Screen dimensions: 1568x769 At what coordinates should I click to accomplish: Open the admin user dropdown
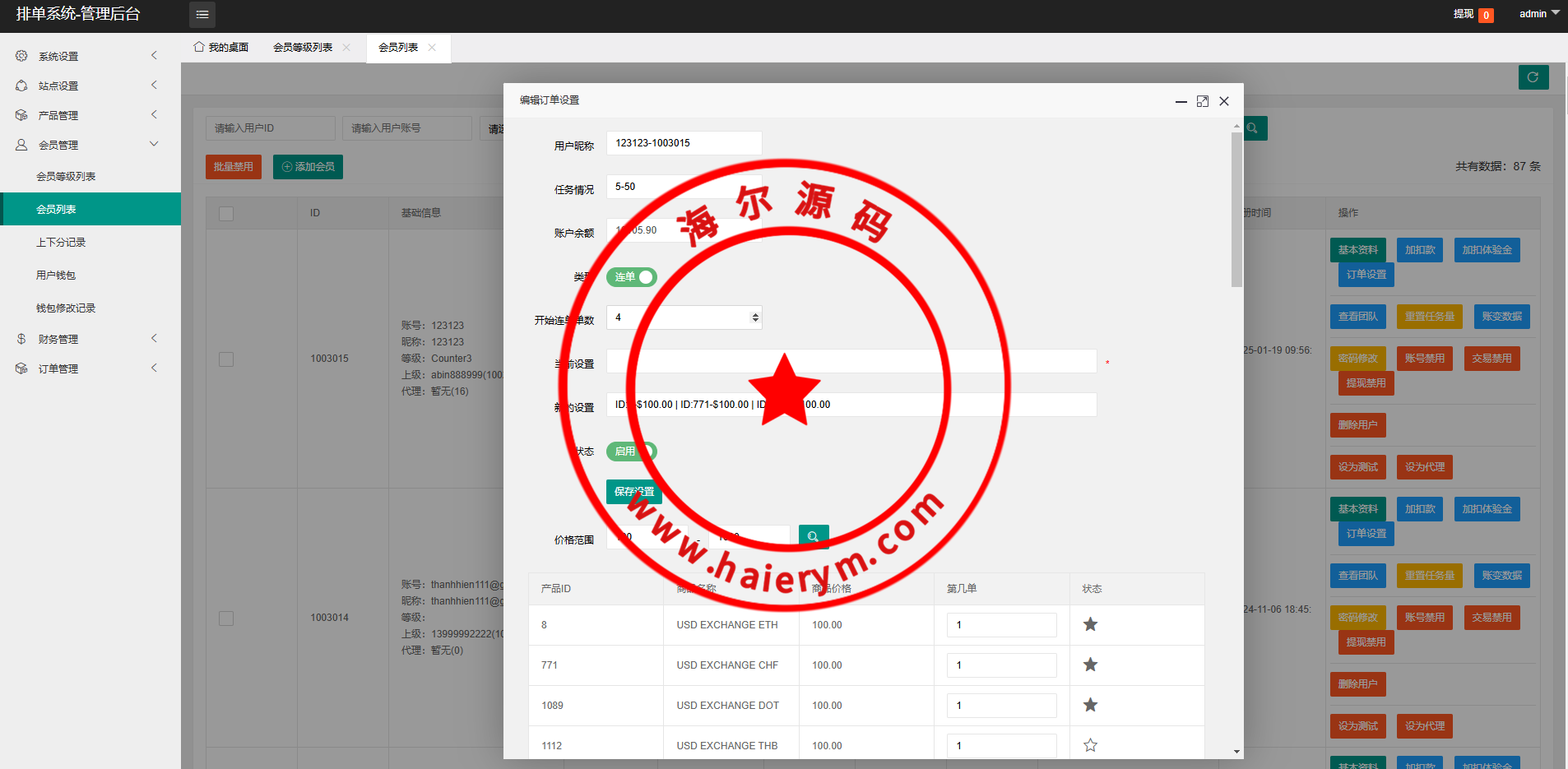coord(1539,14)
